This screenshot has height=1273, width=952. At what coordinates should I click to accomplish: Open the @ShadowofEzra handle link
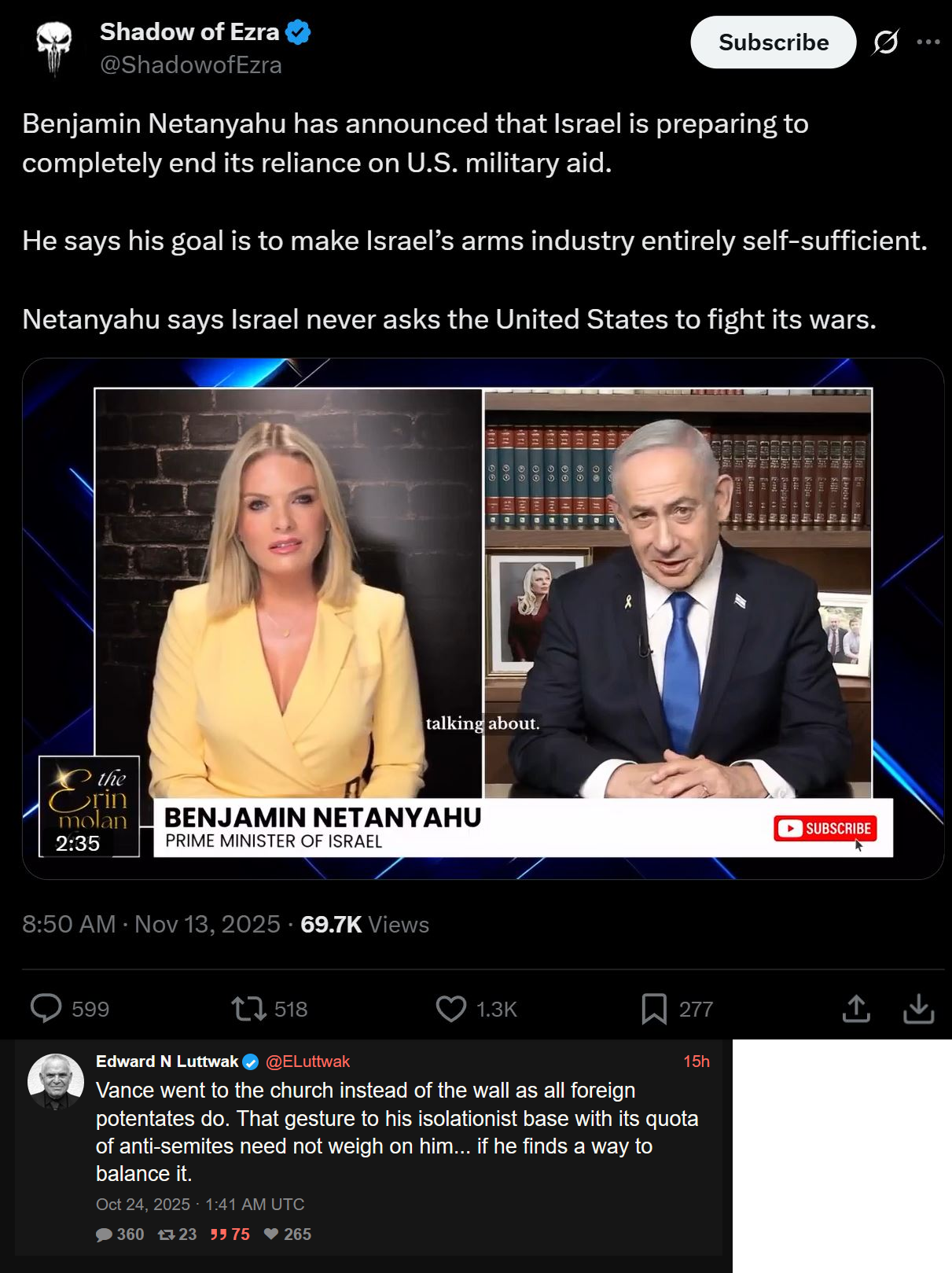pyautogui.click(x=191, y=65)
